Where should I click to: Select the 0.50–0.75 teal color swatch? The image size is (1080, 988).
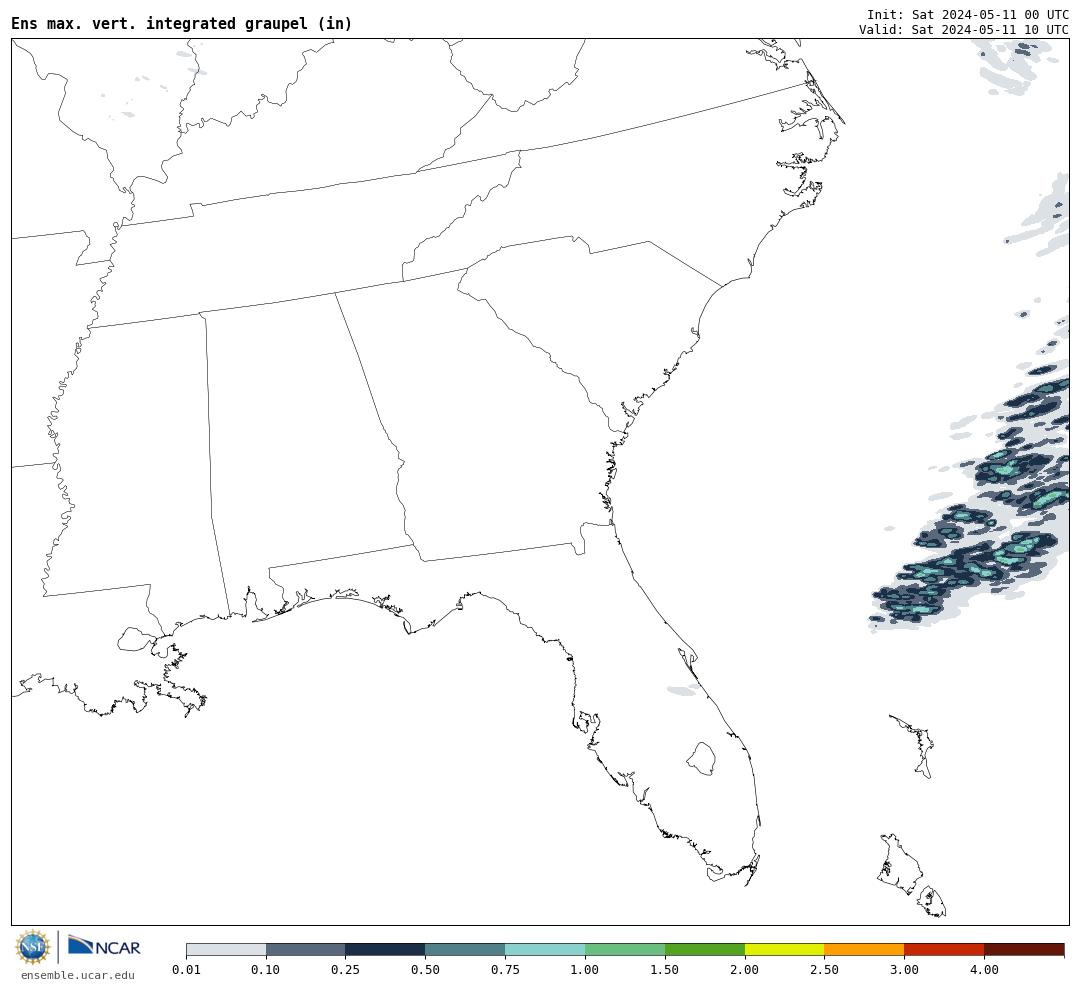[466, 949]
